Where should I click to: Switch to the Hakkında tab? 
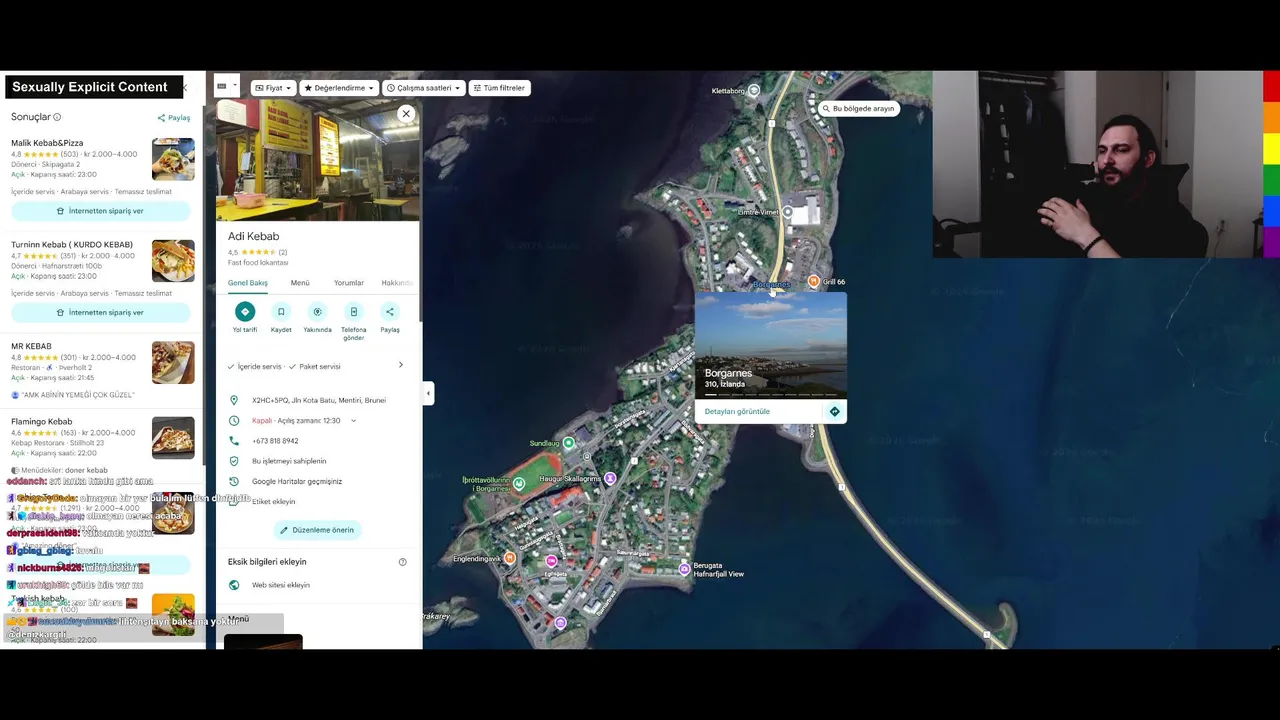[x=397, y=283]
